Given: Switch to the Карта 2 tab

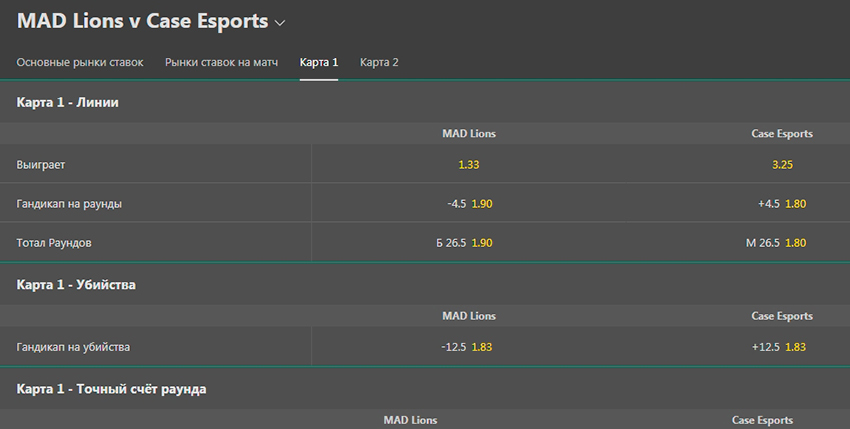Looking at the screenshot, I should coord(379,62).
